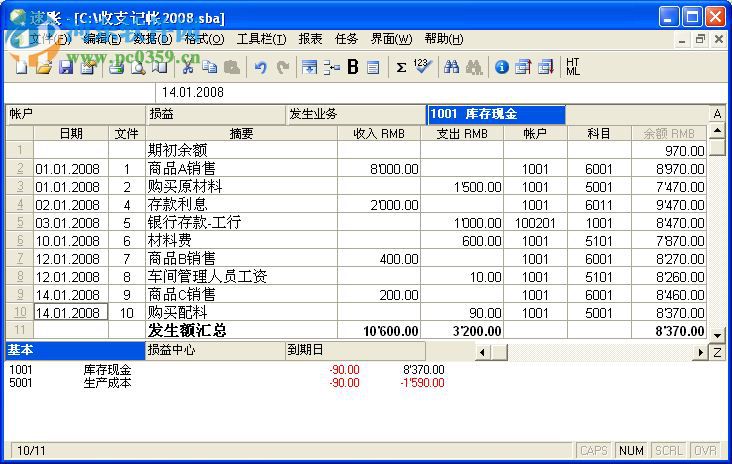The height and width of the screenshot is (464, 732).
Task: Click the Copy toolbar icon
Action: [x=210, y=67]
